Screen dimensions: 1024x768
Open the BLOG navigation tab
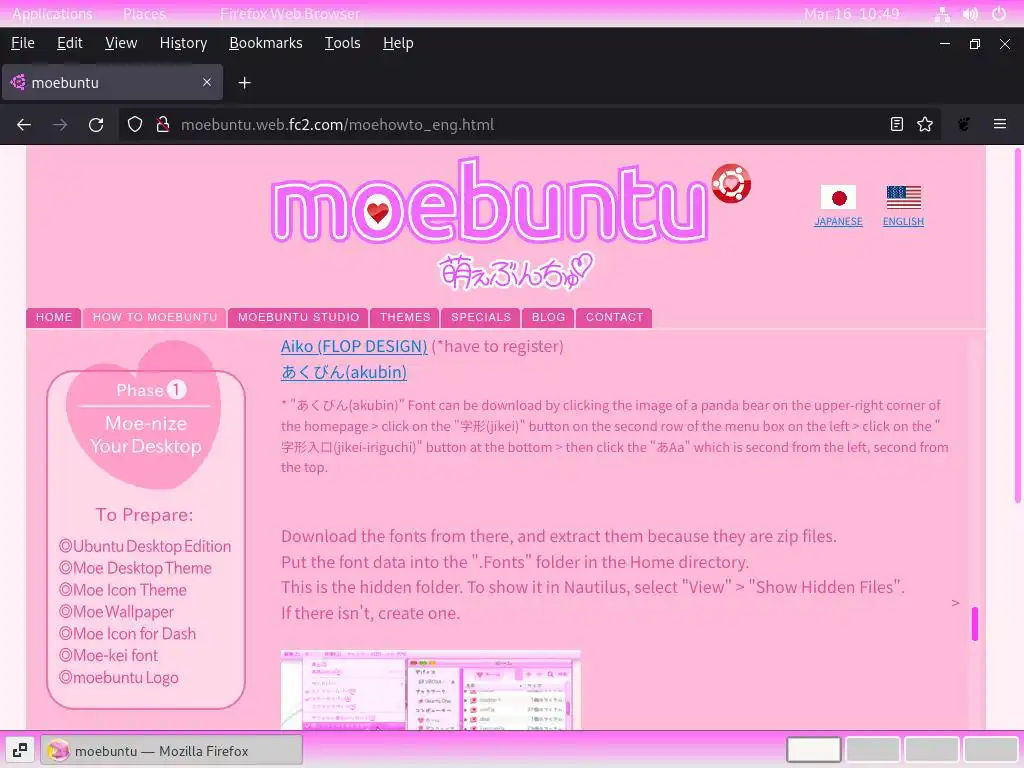click(548, 317)
